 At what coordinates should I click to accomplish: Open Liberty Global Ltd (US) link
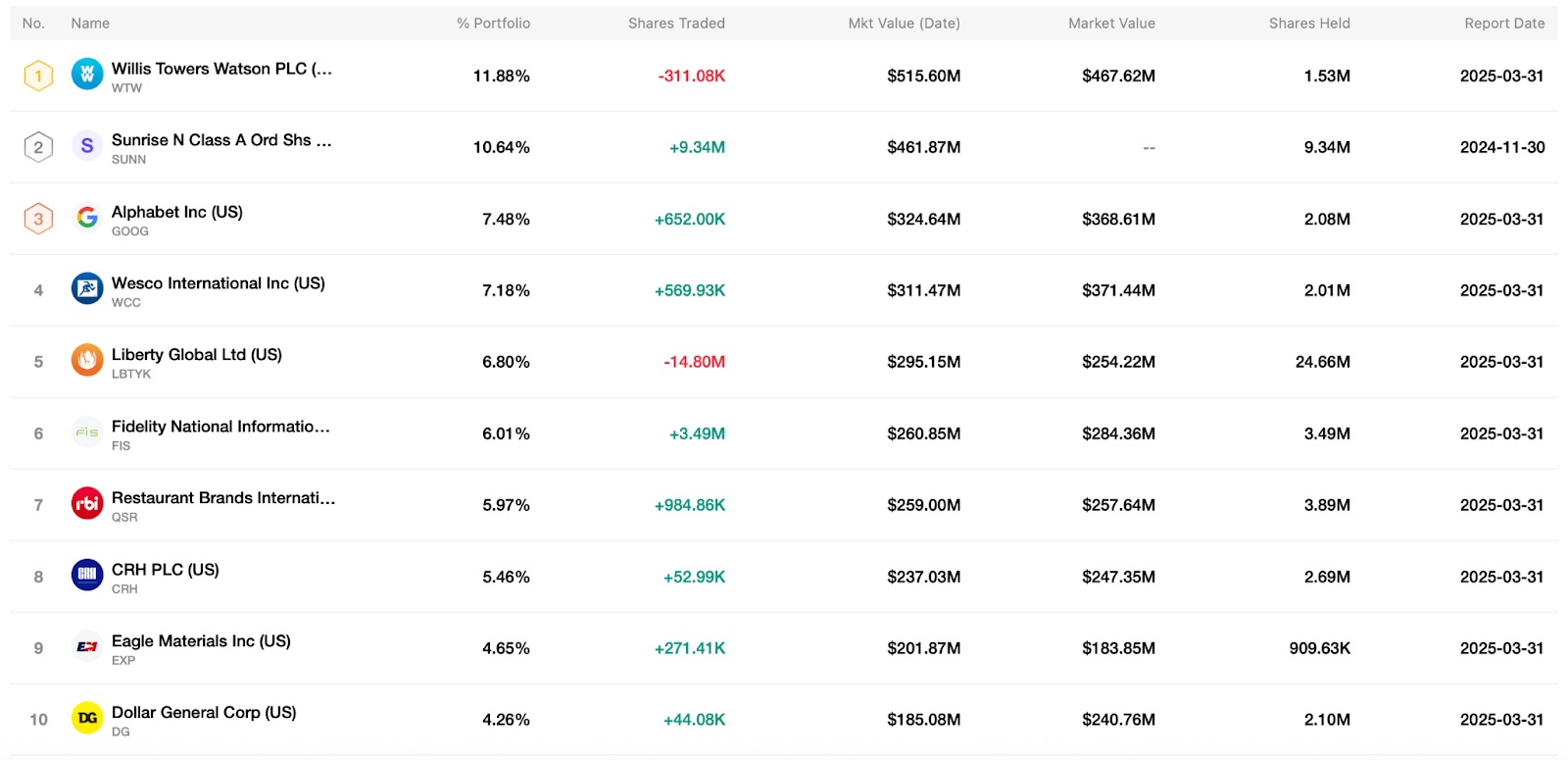pos(197,355)
